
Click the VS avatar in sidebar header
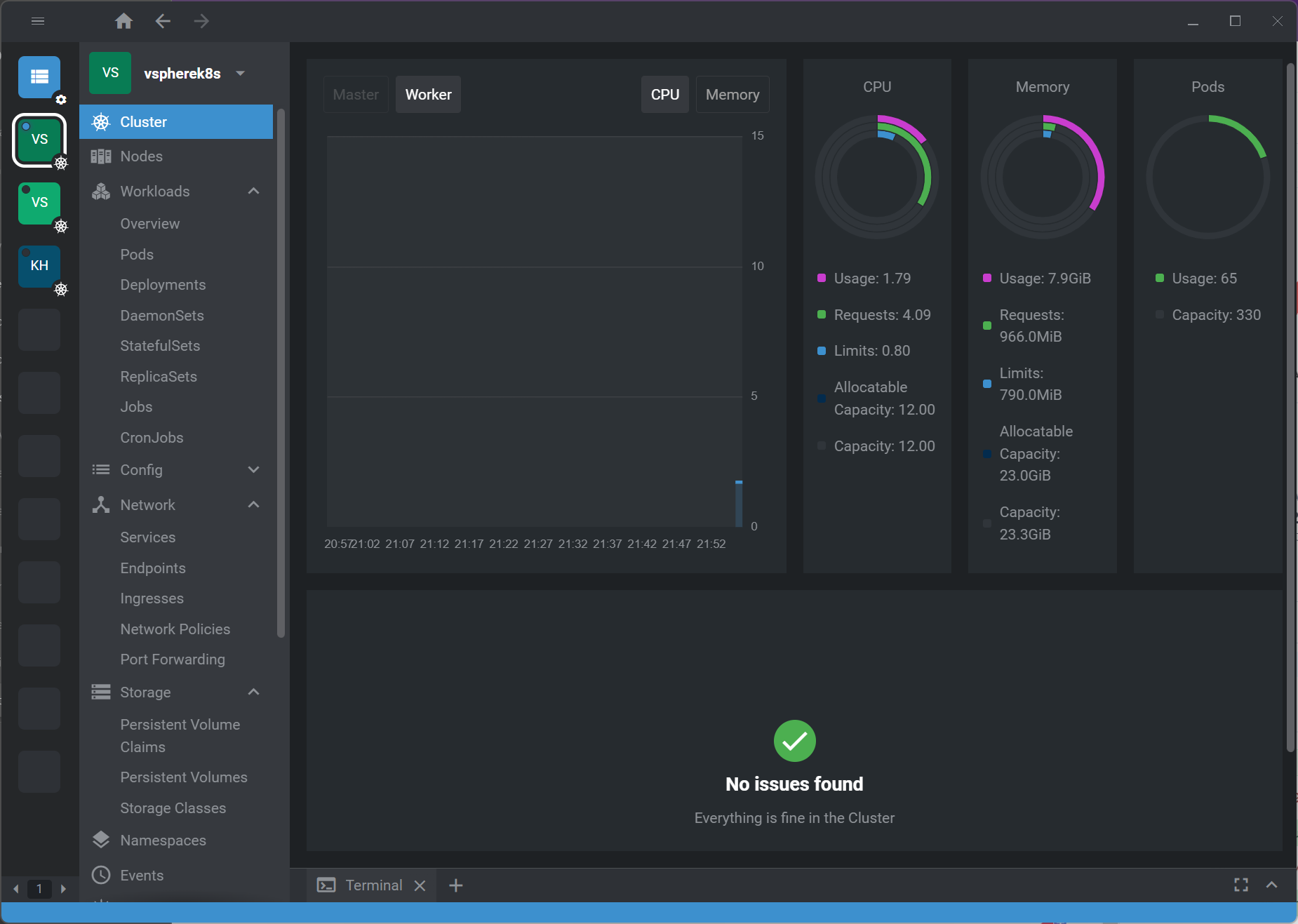pyautogui.click(x=110, y=73)
